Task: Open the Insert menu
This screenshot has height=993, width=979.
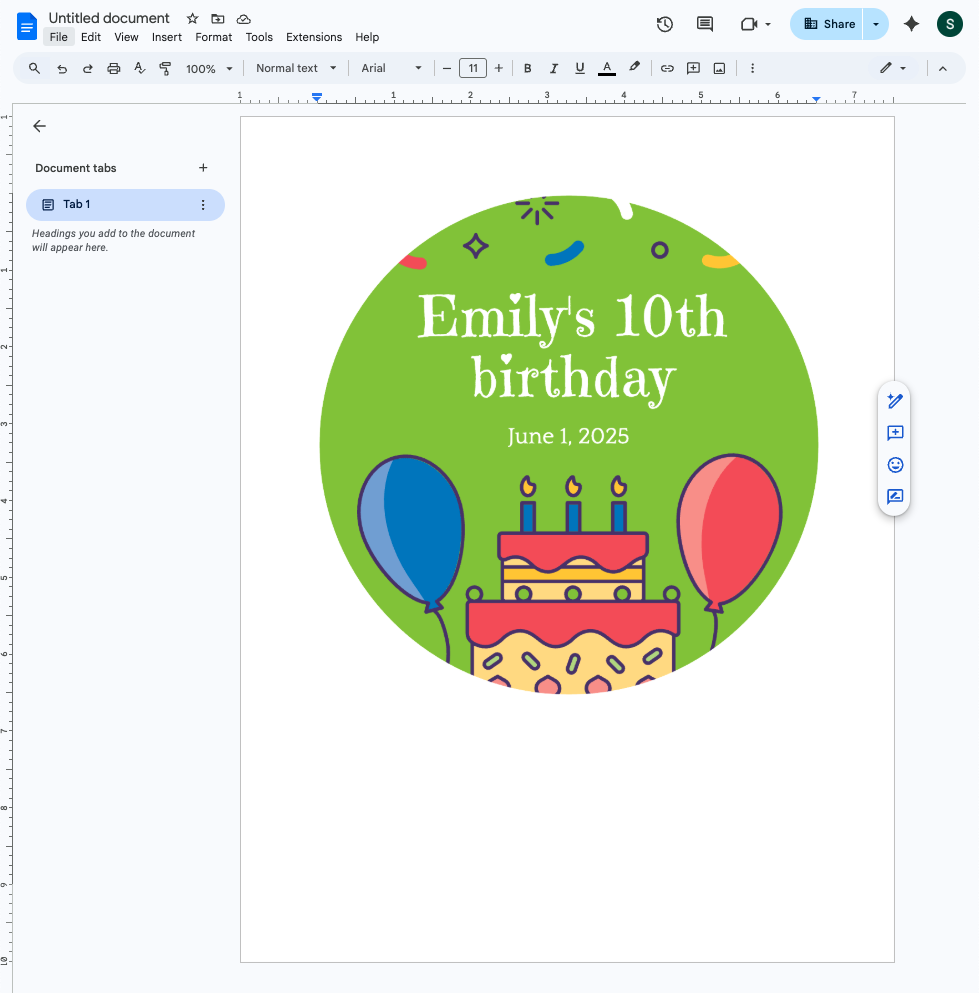Action: (x=166, y=37)
